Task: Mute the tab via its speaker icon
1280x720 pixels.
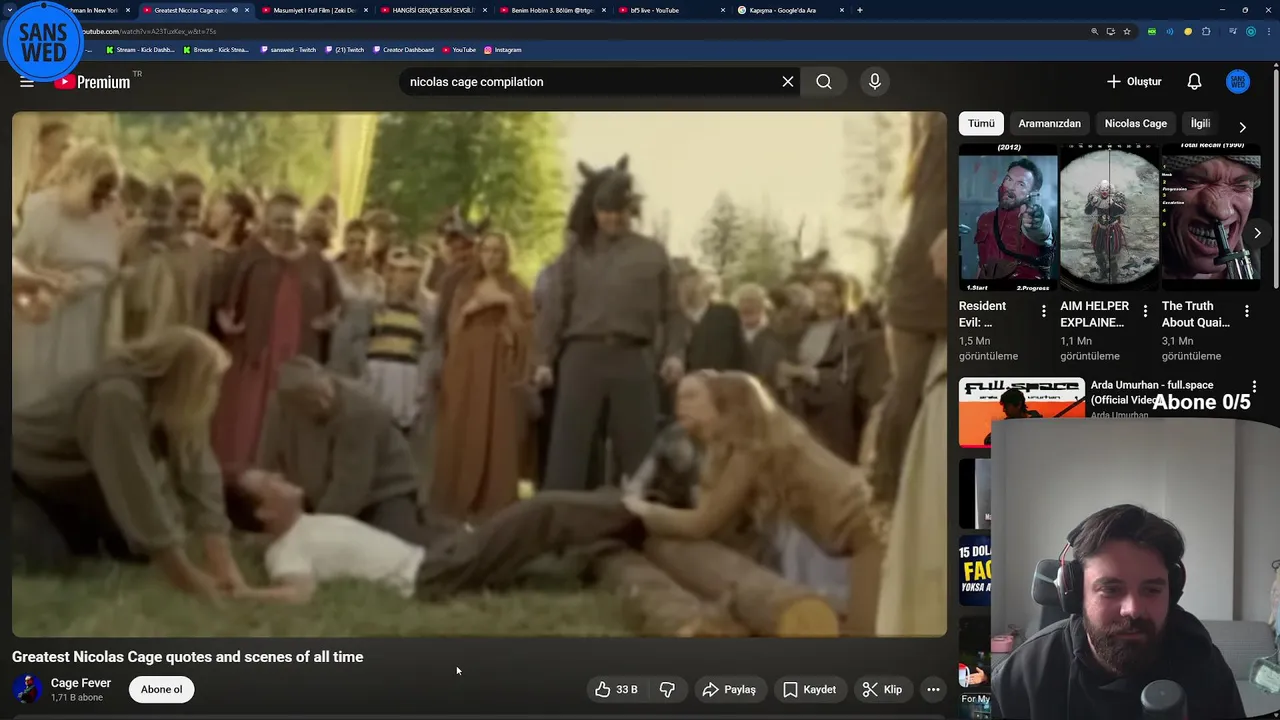Action: [235, 10]
